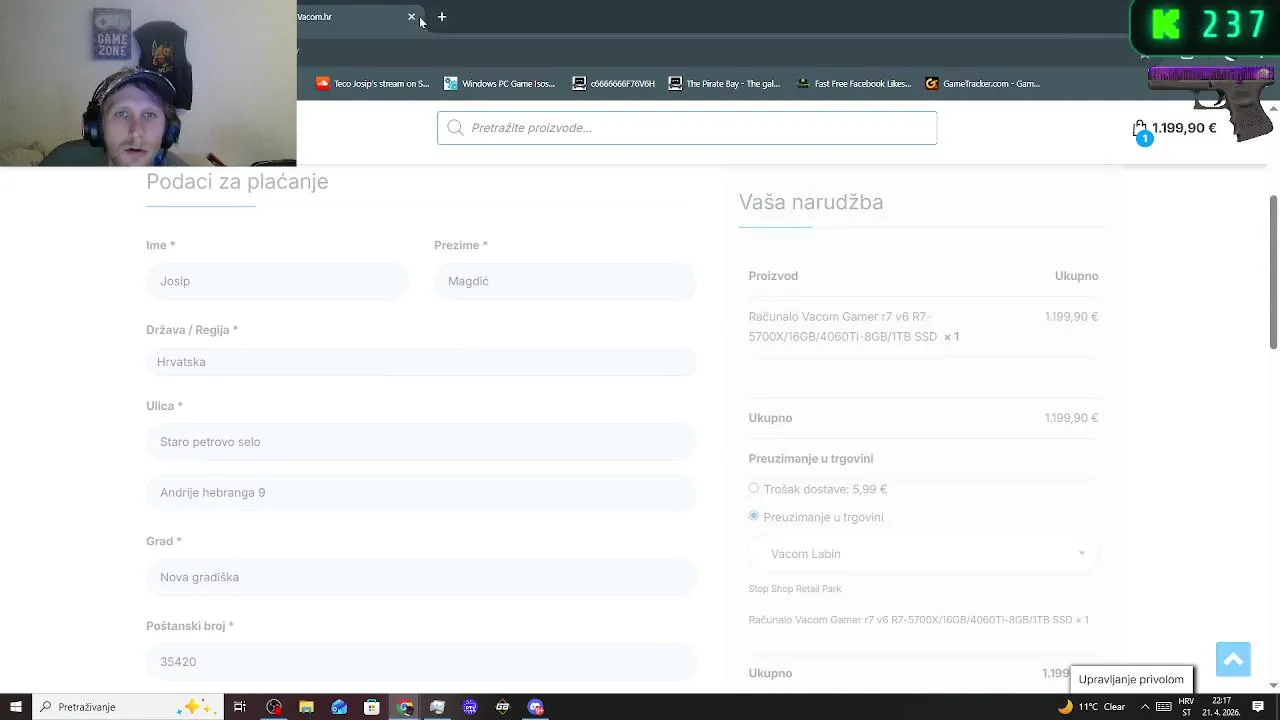The width and height of the screenshot is (1280, 720).
Task: Click the Ime field containing Josip
Action: [277, 281]
